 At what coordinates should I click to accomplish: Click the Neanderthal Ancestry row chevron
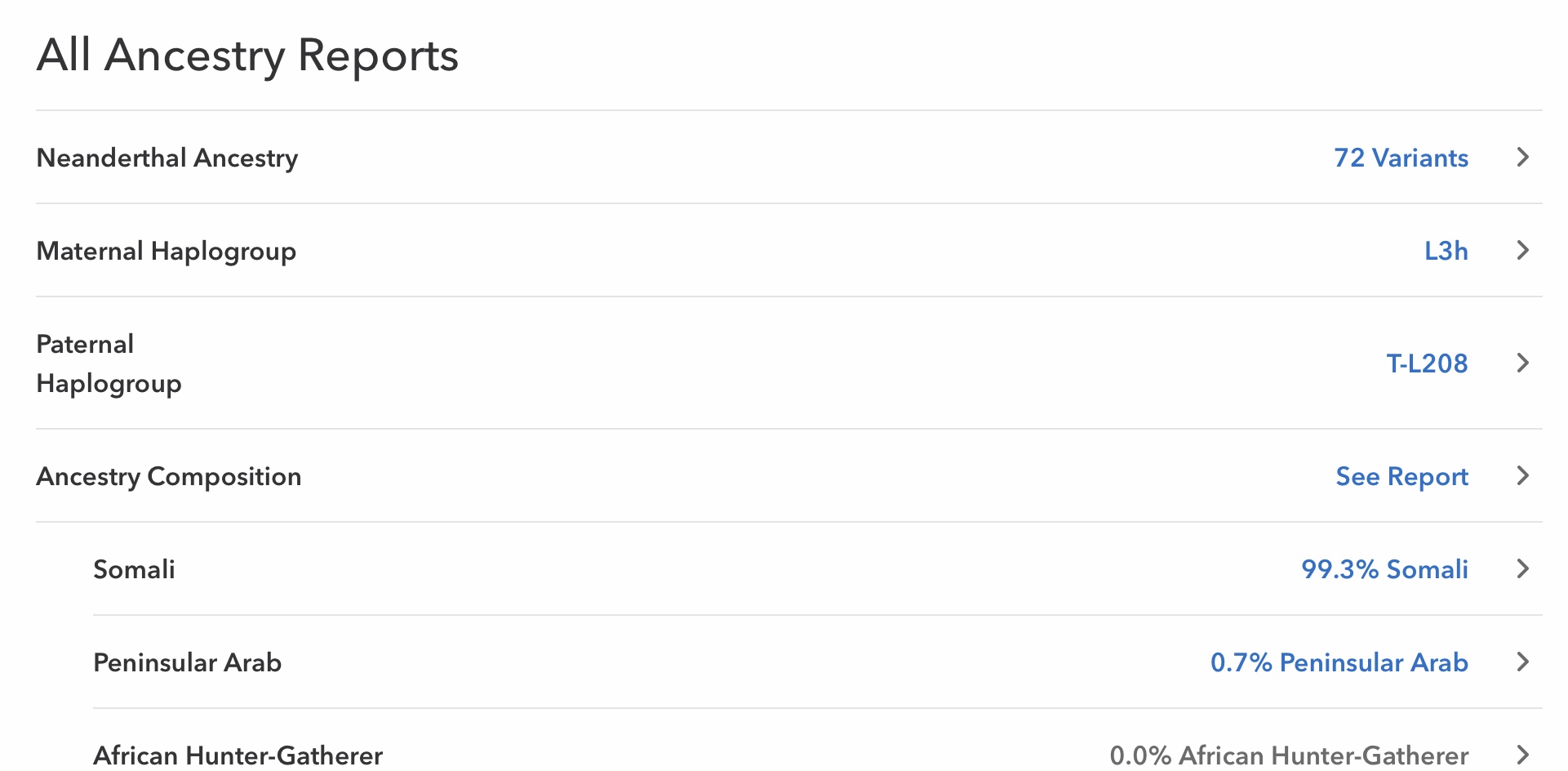coord(1522,157)
